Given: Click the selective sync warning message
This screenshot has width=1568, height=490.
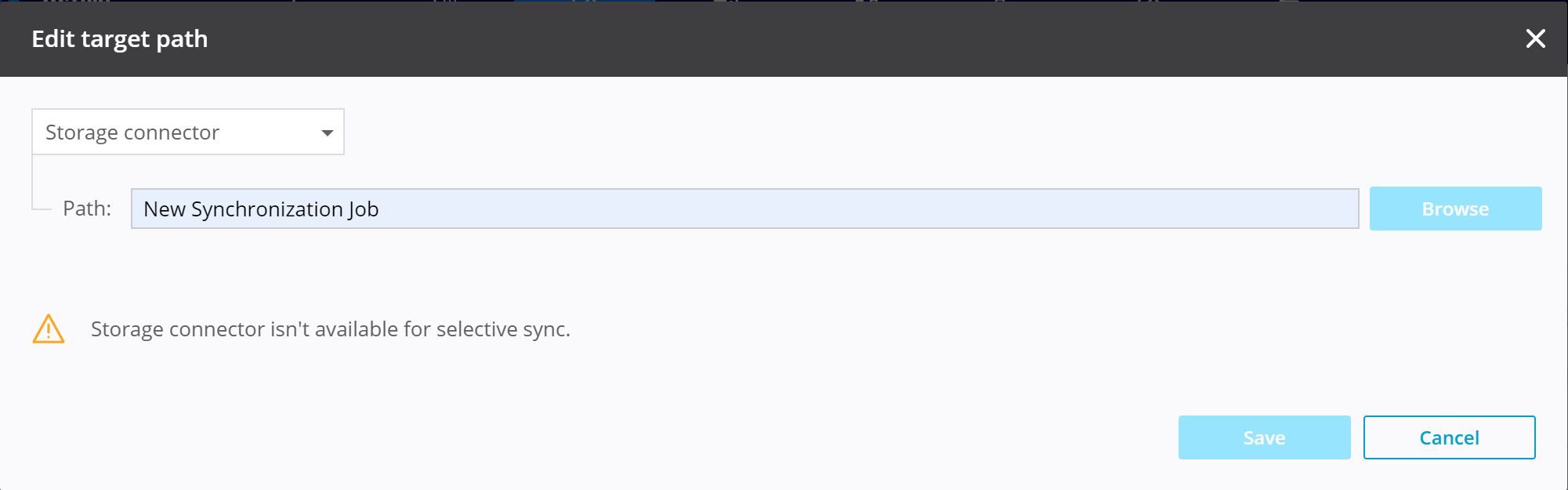Looking at the screenshot, I should [330, 329].
